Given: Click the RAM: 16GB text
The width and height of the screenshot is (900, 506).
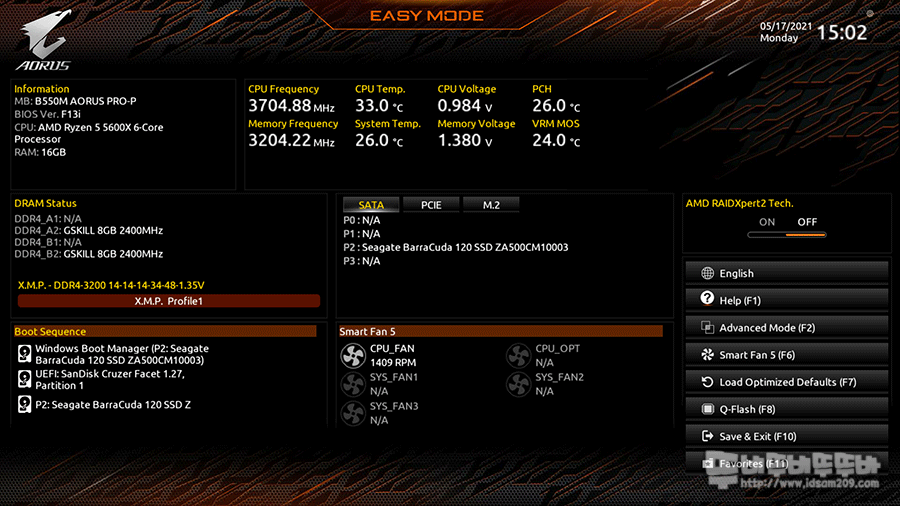Looking at the screenshot, I should coord(40,152).
